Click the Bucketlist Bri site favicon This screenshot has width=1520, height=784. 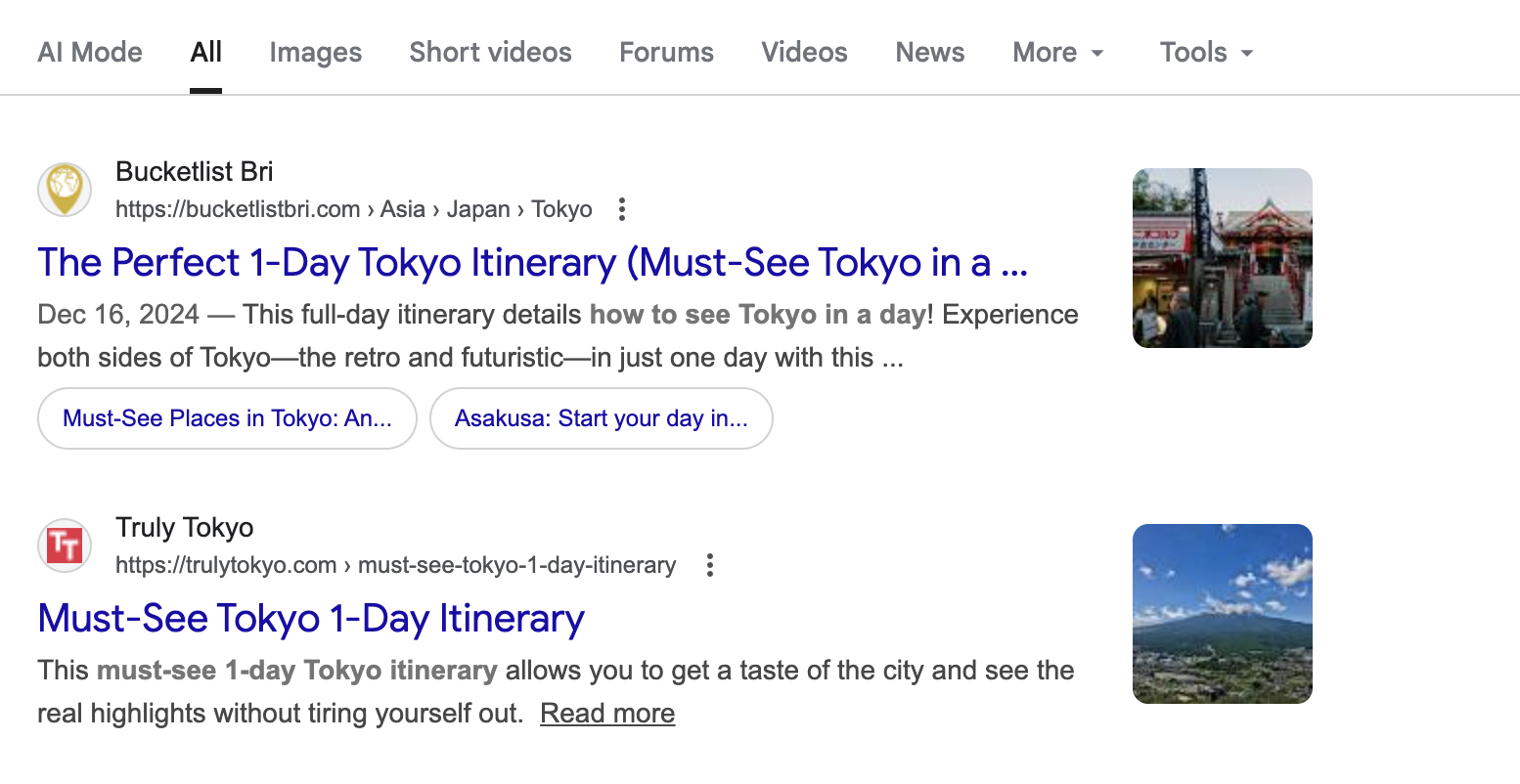(x=65, y=190)
